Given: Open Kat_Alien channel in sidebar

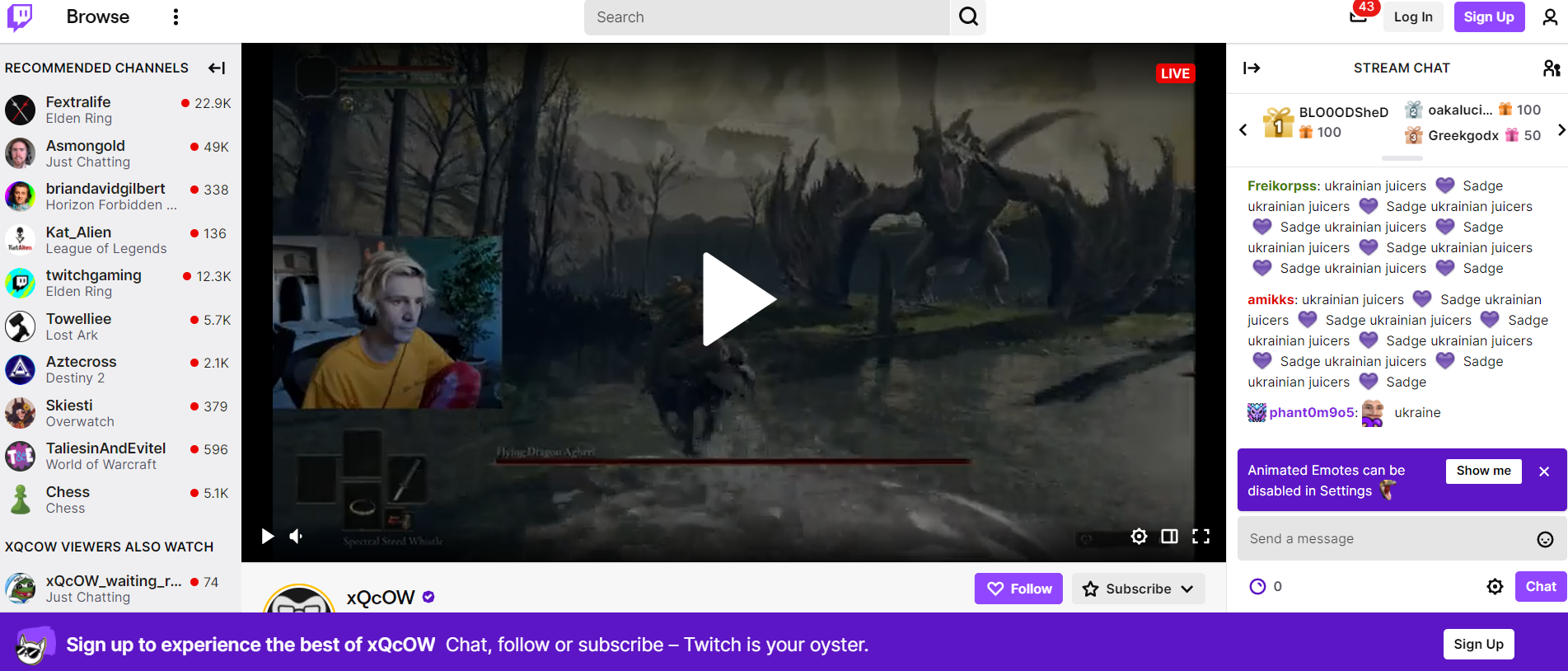Looking at the screenshot, I should click(120, 240).
